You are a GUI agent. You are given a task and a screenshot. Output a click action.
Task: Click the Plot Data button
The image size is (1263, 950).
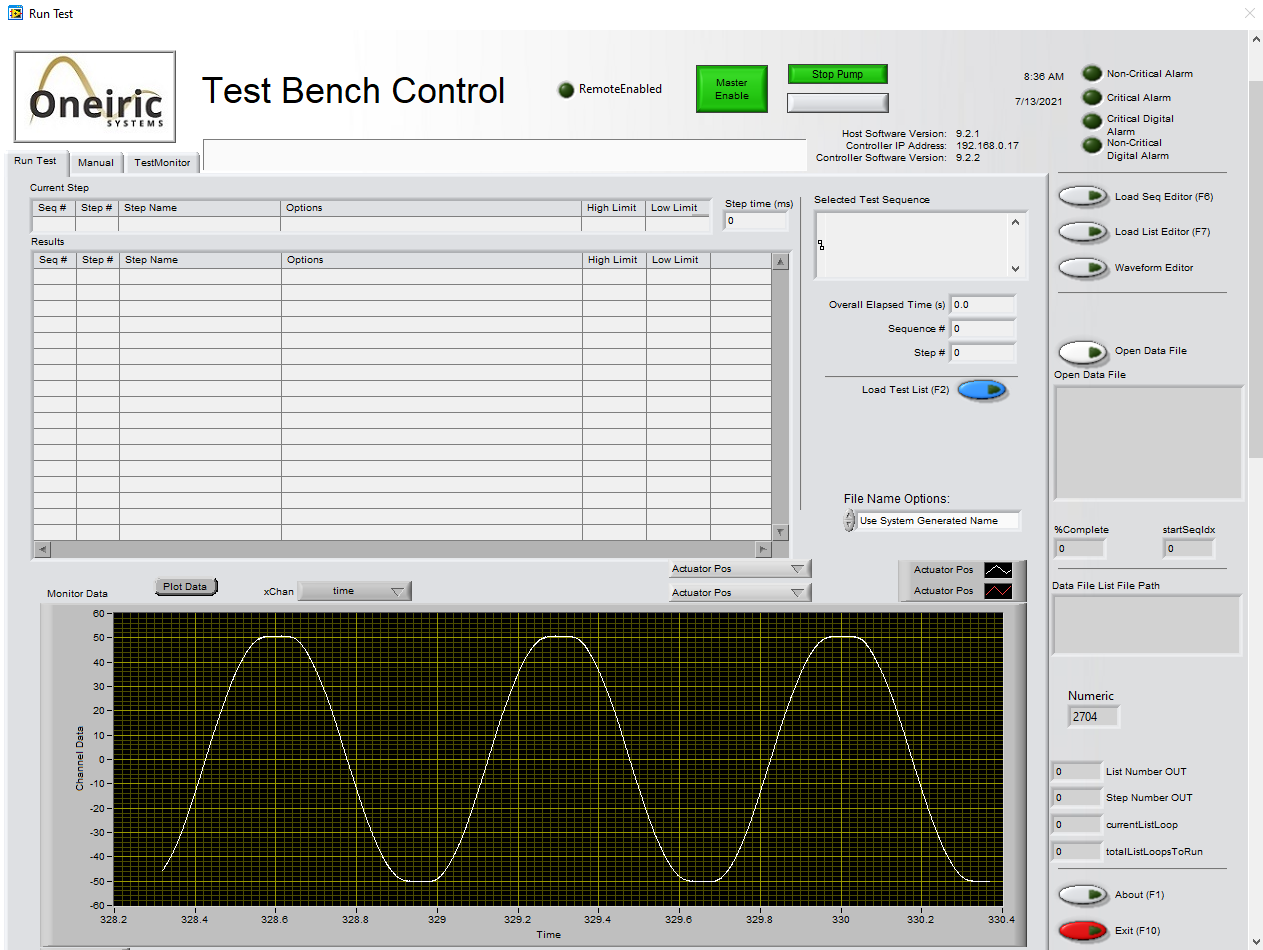(186, 587)
